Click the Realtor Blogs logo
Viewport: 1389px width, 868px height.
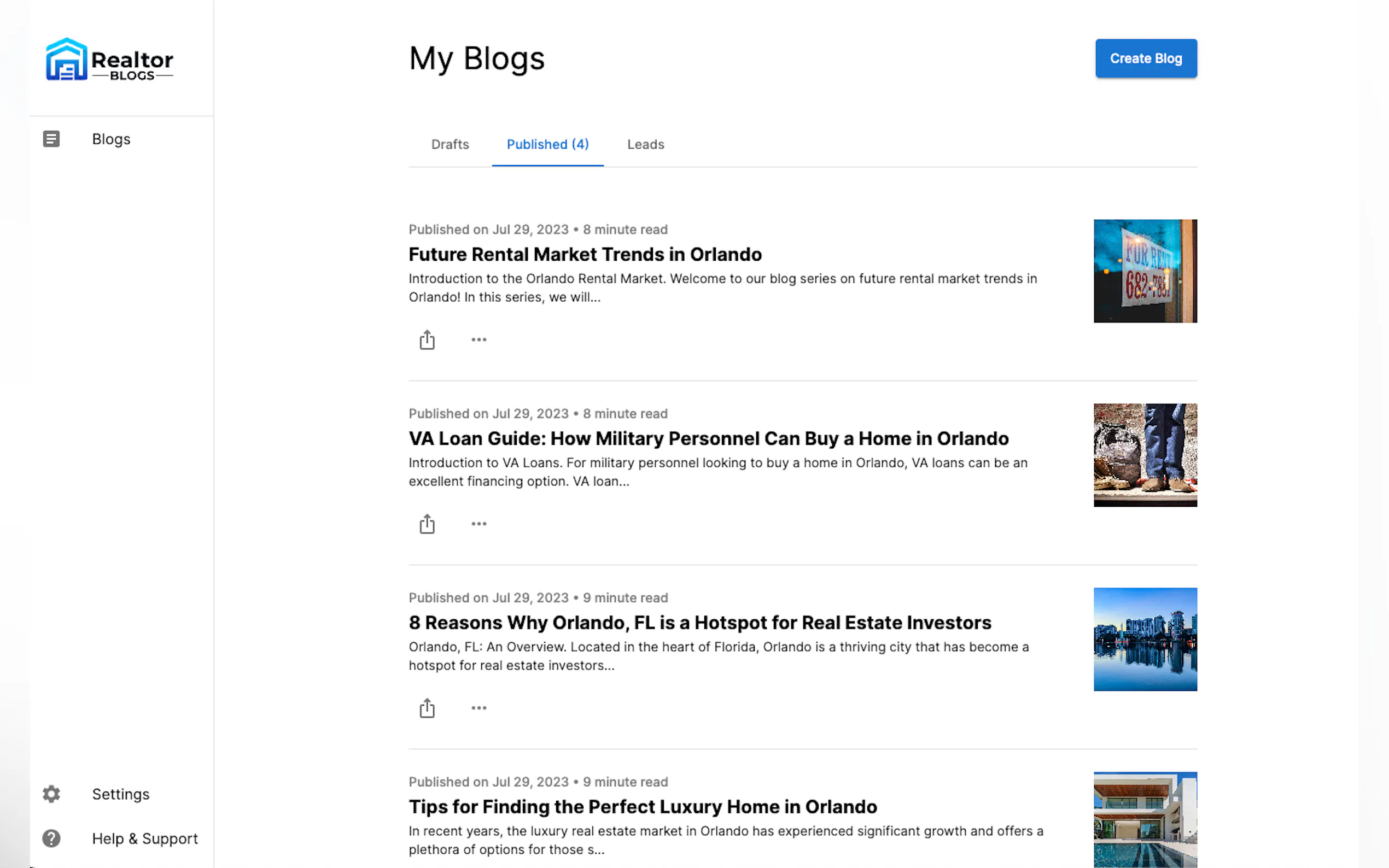point(109,60)
